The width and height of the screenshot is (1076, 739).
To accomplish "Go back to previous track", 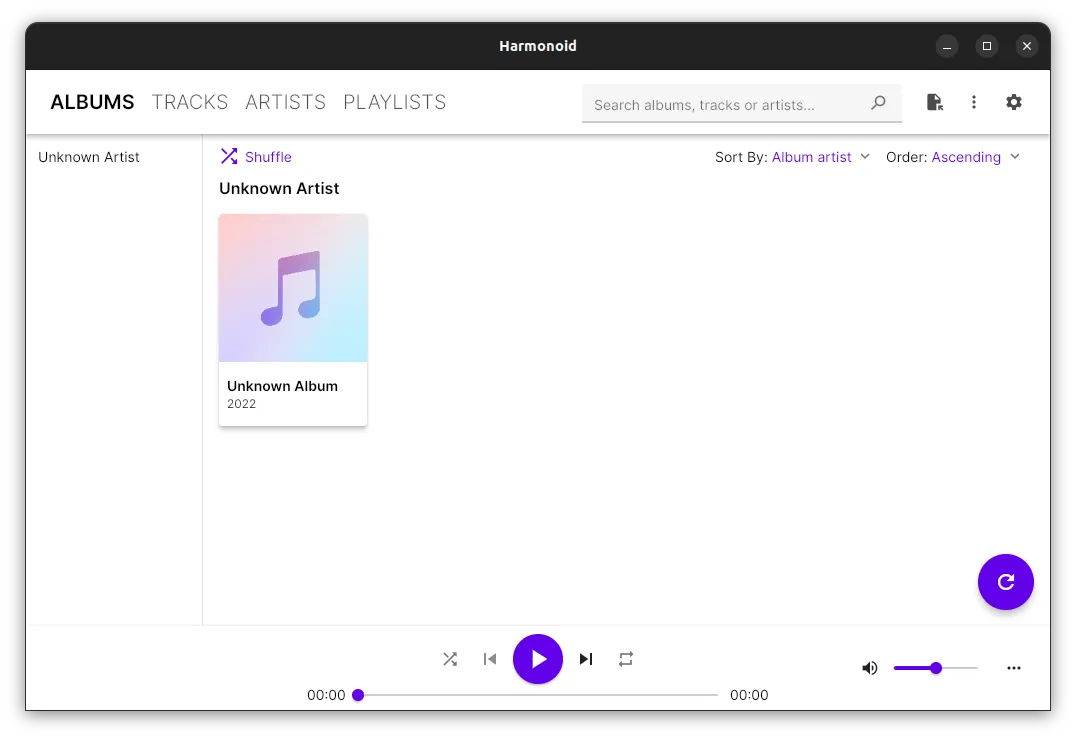I will pyautogui.click(x=490, y=659).
